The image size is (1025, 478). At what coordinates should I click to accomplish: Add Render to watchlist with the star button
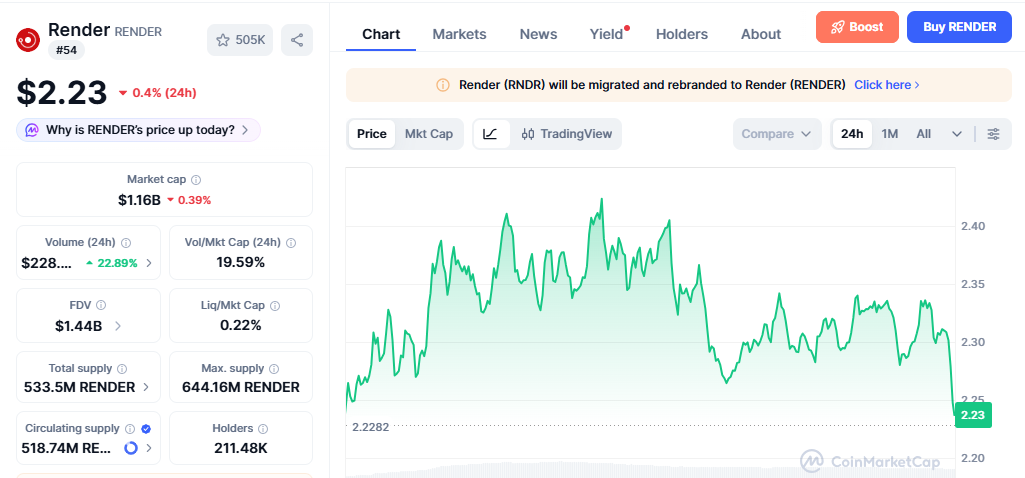click(x=240, y=40)
